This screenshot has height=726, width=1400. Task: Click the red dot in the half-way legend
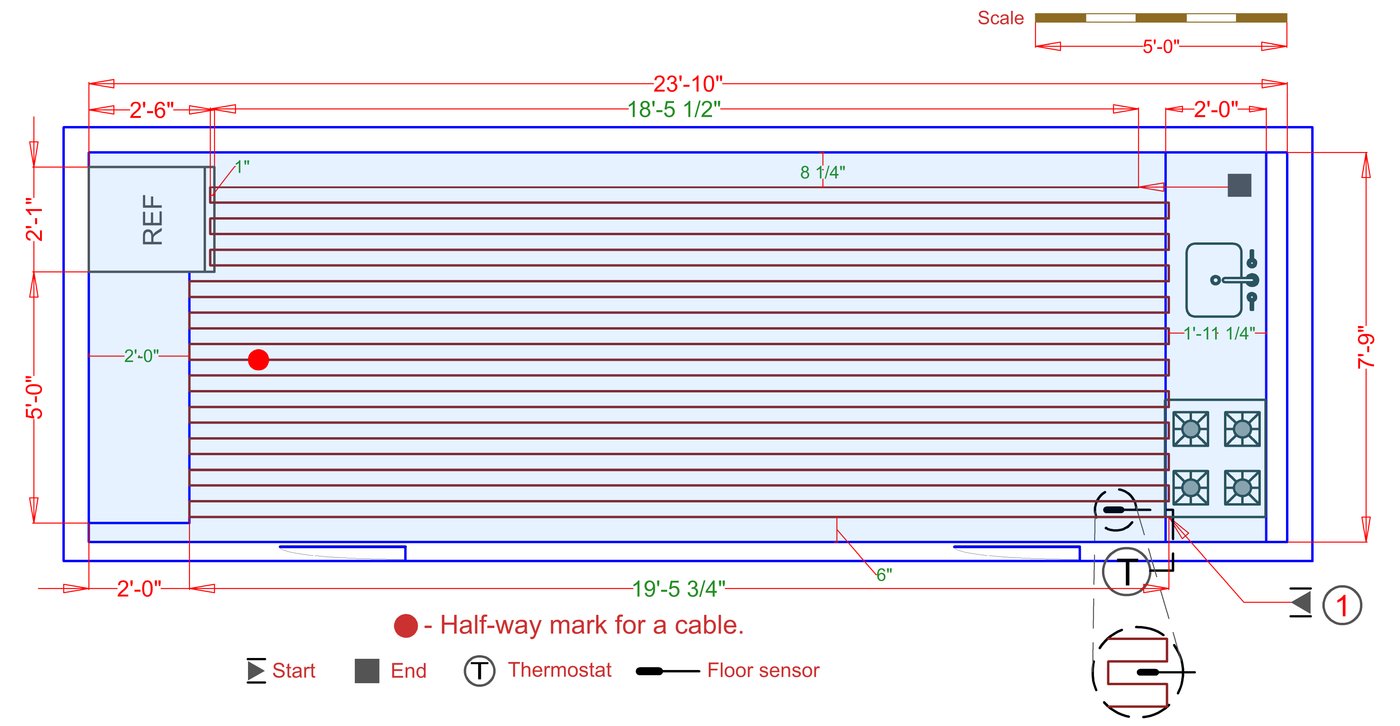pos(405,627)
